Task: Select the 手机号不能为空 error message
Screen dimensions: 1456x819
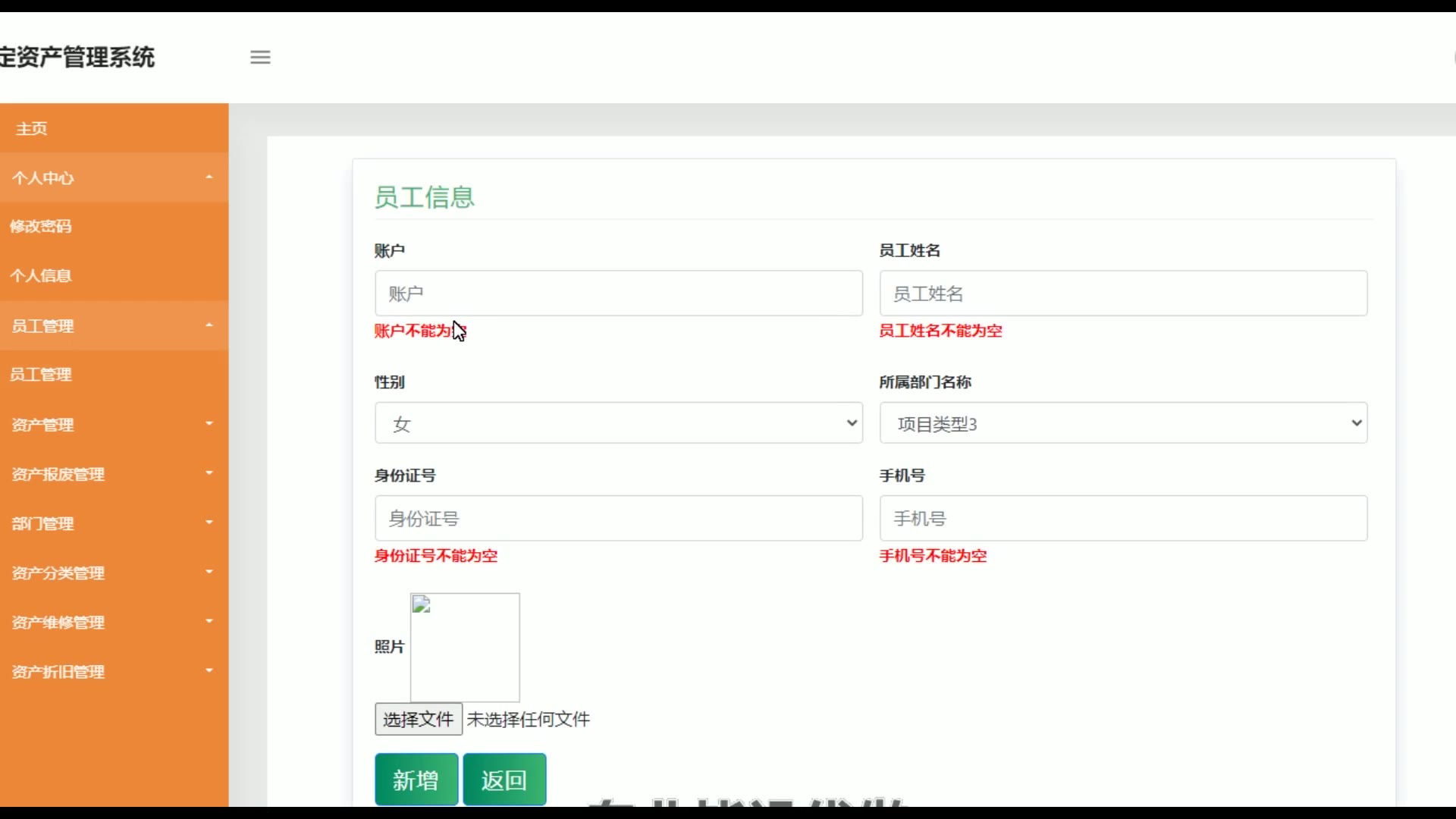Action: [934, 556]
